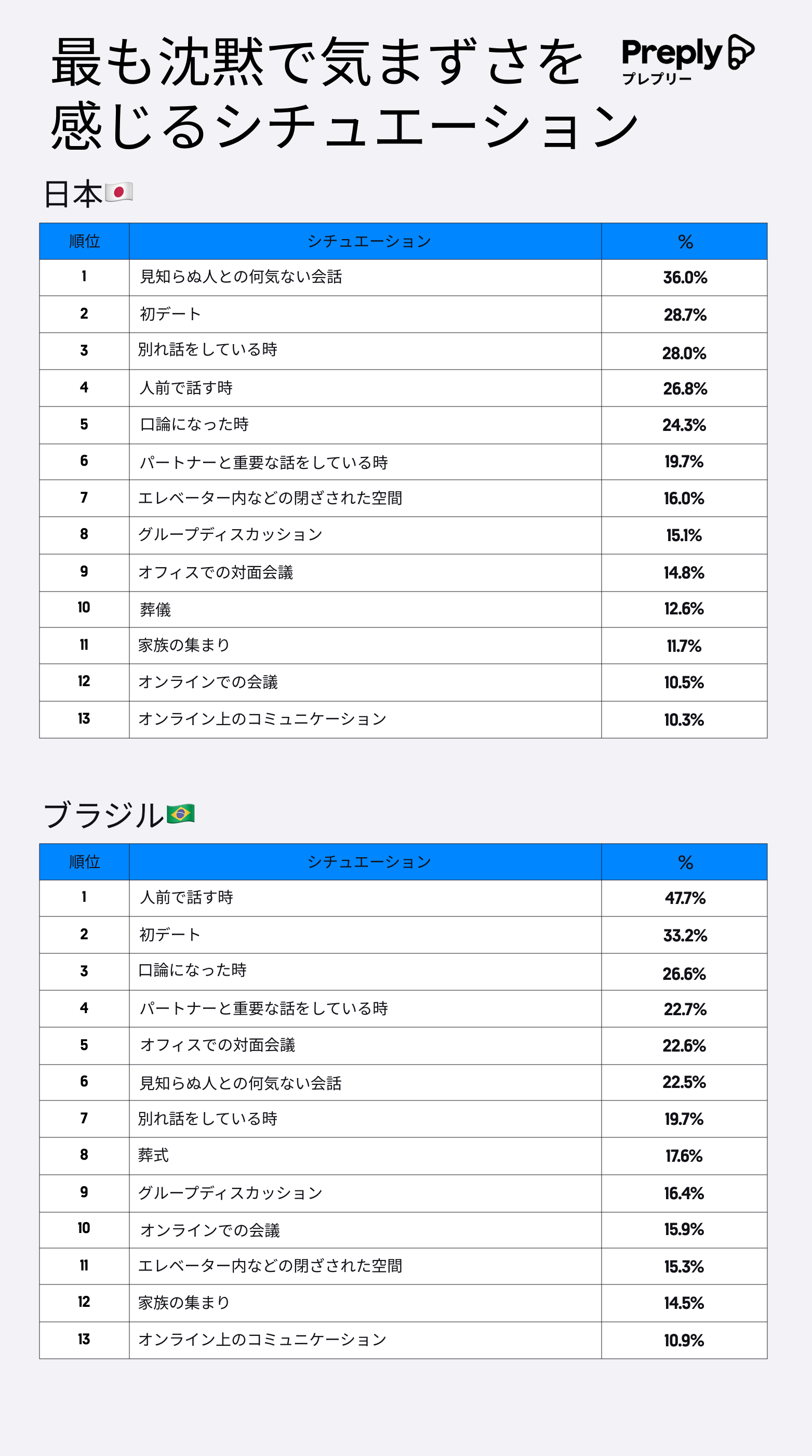Select the 47.7% cell in Brazil table

point(685,898)
